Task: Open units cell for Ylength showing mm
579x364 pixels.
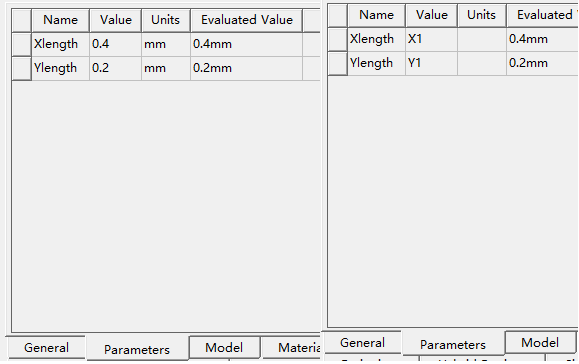Action: point(166,68)
